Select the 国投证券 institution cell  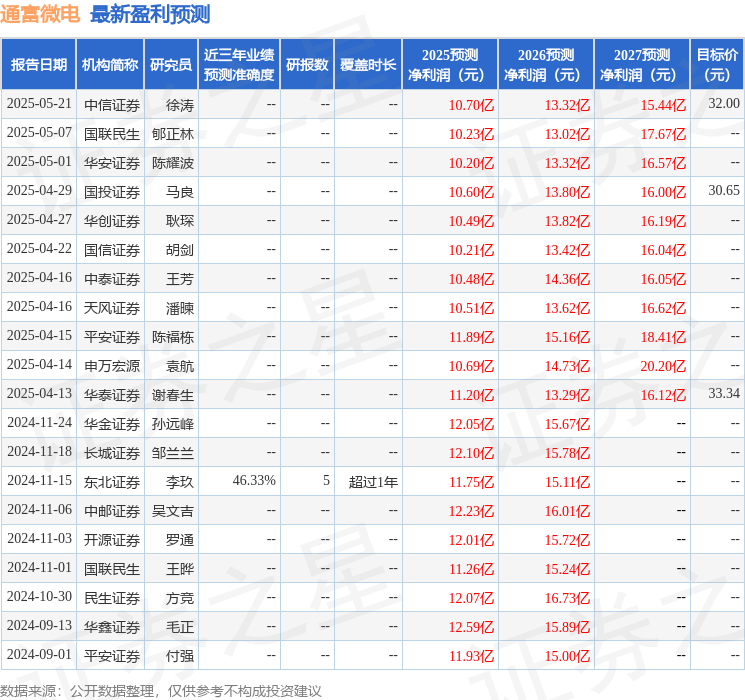click(112, 192)
